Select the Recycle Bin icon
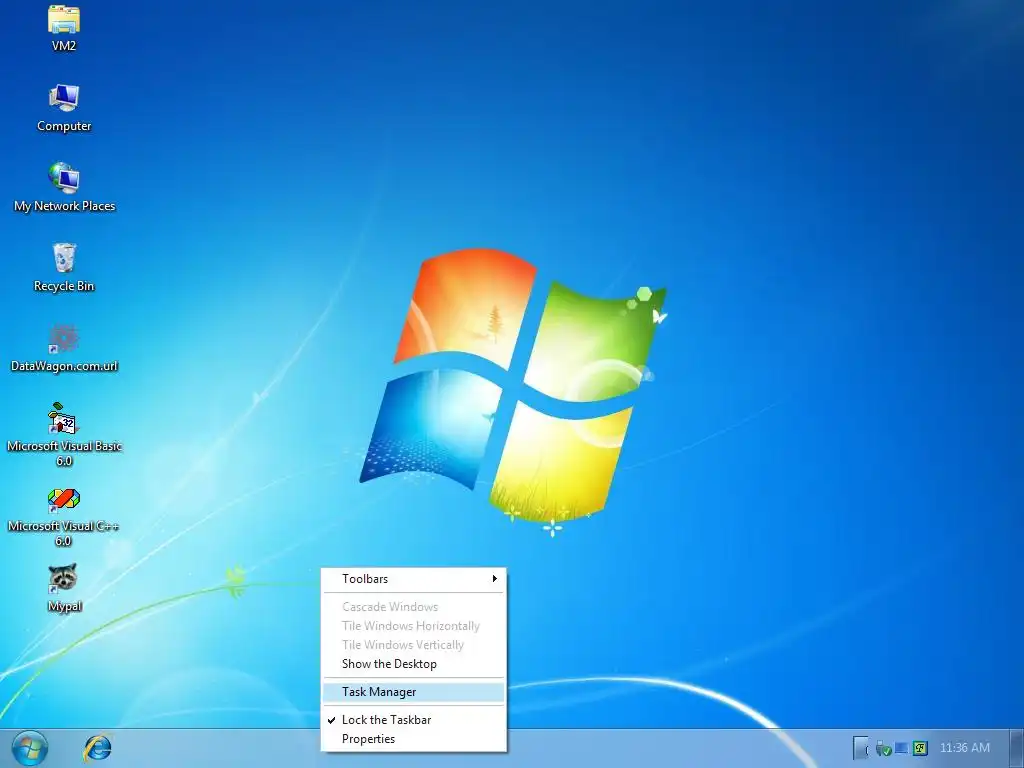Image resolution: width=1024 pixels, height=768 pixels. pos(63,258)
